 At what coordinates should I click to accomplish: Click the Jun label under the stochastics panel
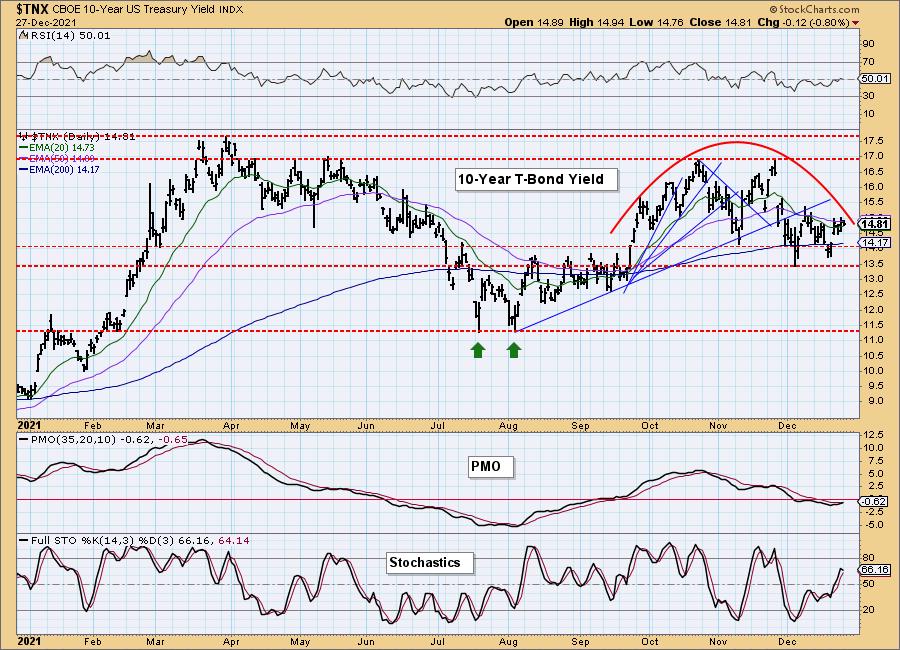[x=366, y=641]
